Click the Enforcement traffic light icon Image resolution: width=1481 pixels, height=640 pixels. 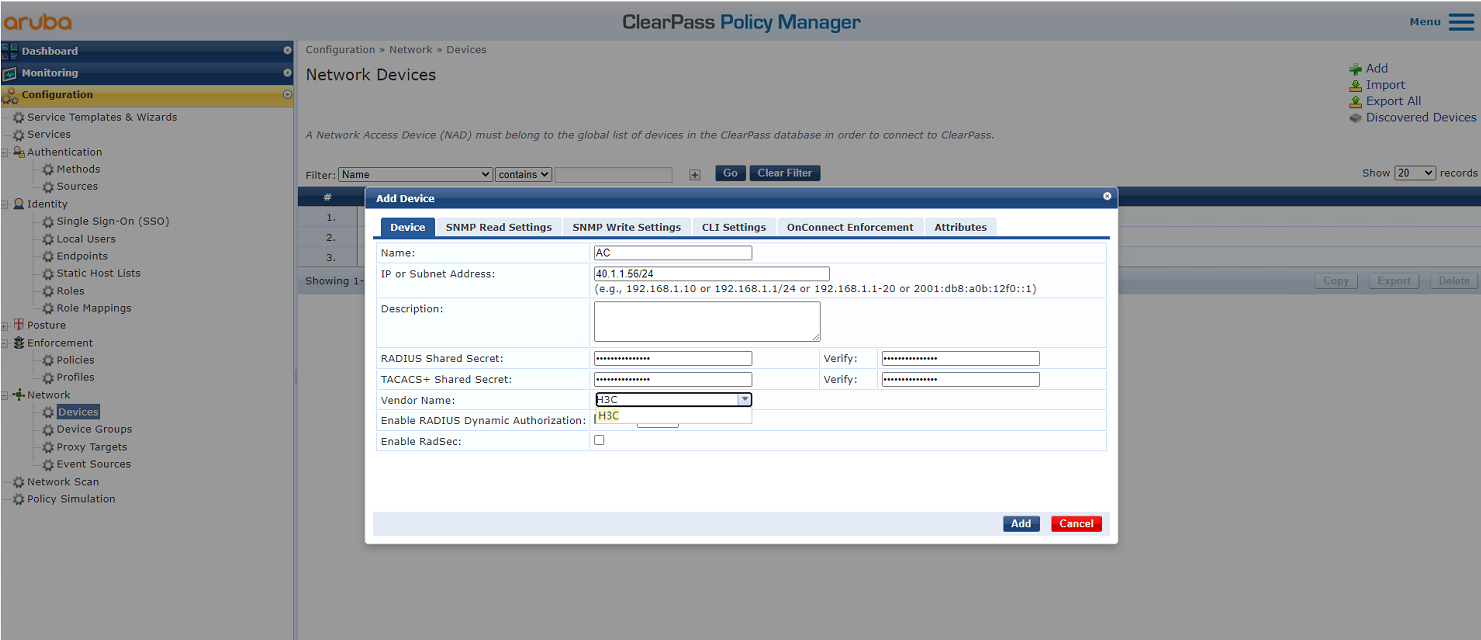pos(19,343)
